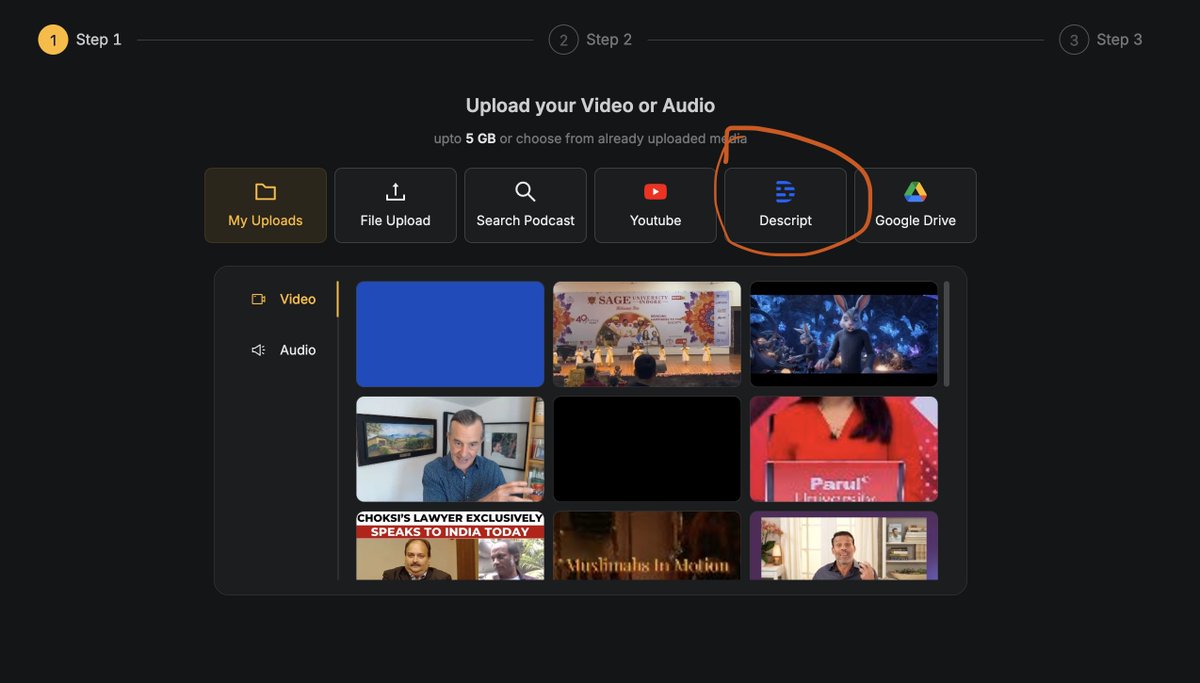The height and width of the screenshot is (683, 1200).
Task: Select the Choksi's Lawyer India Today thumbnail
Action: click(450, 546)
